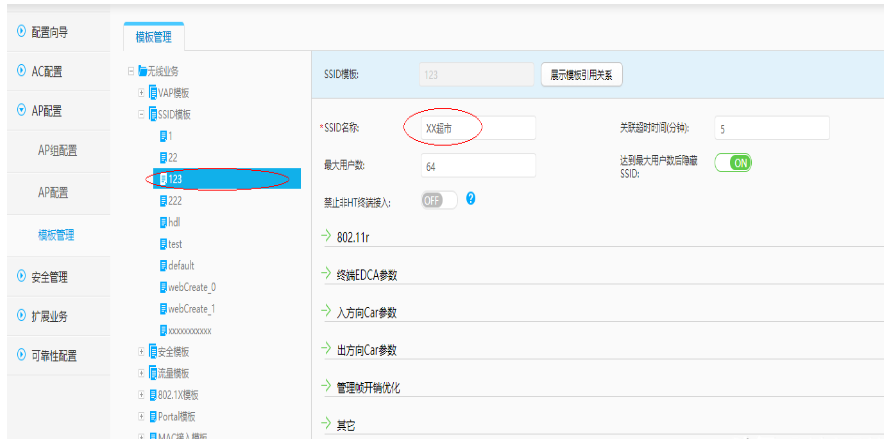Open 配置向导 in the sidebar
Image resolution: width=884 pixels, height=439 pixels.
59,32
